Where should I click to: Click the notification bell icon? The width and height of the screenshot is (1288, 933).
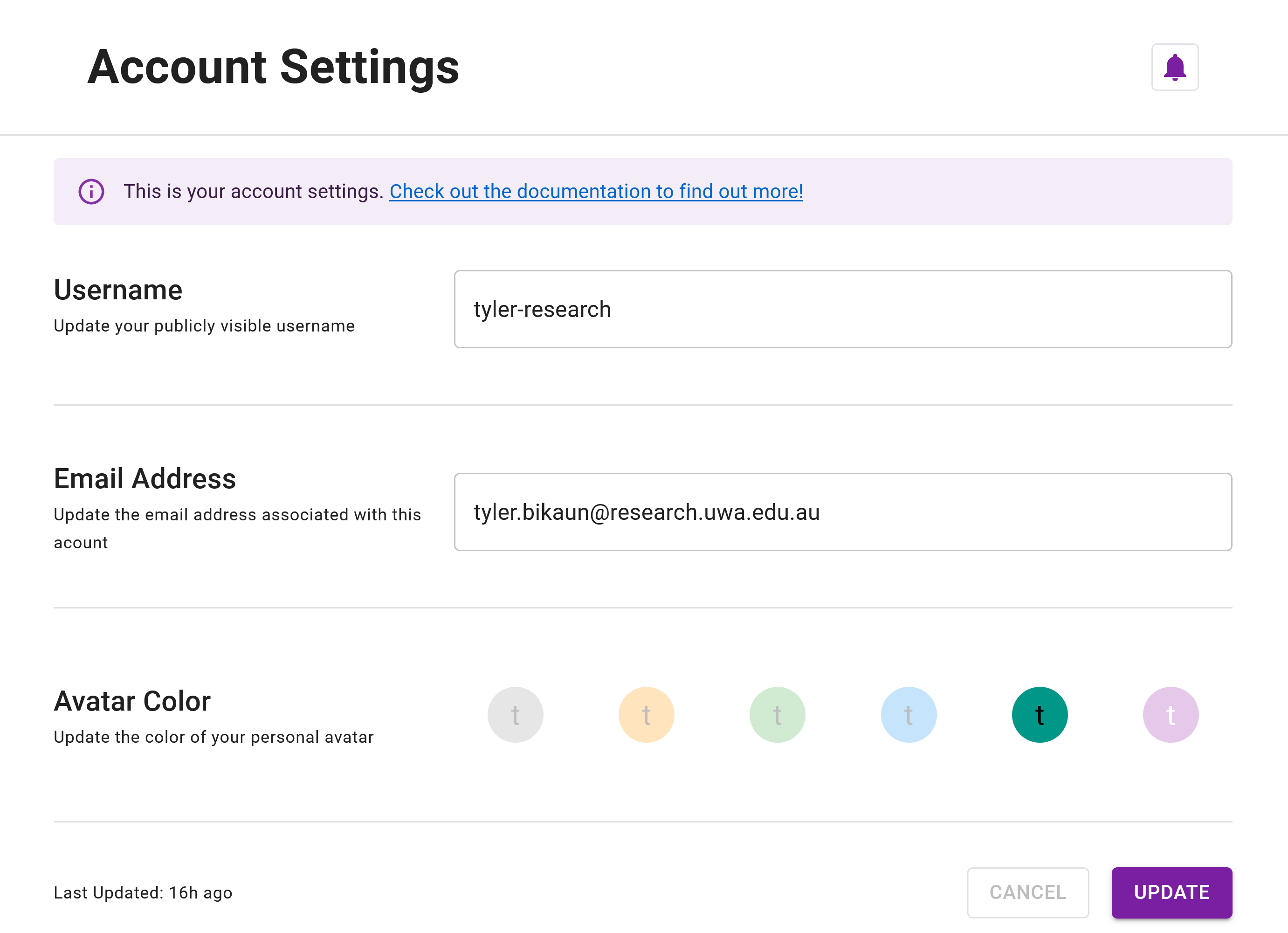(1175, 67)
